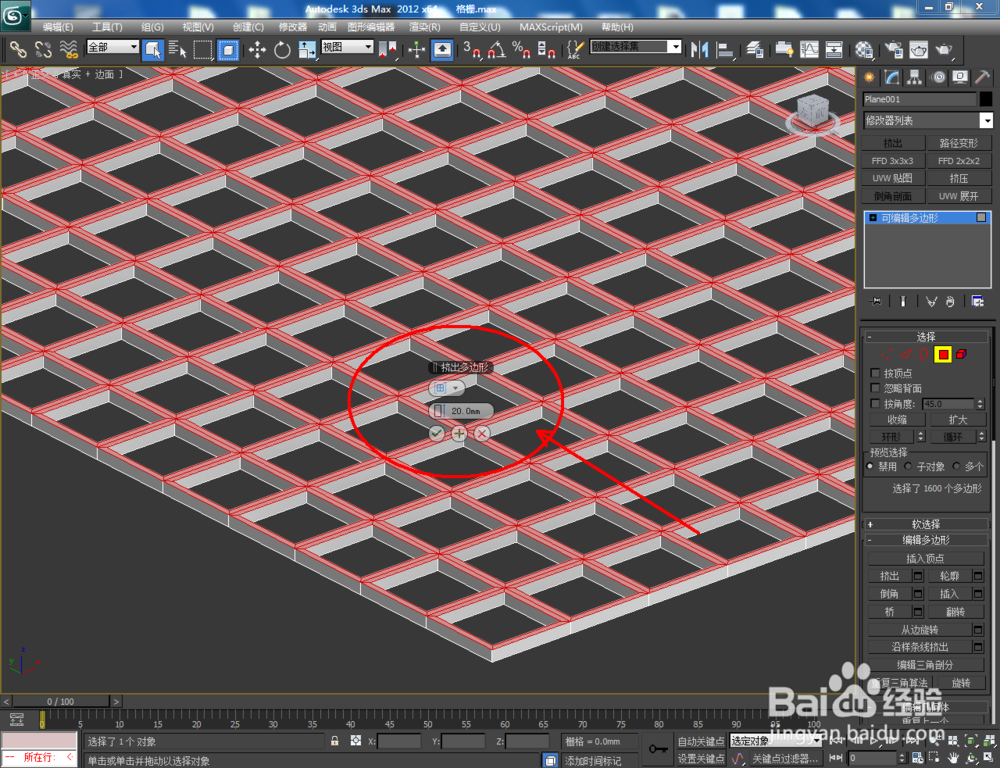Select Border sub-object level icon
The height and width of the screenshot is (768, 1000).
coord(923,354)
